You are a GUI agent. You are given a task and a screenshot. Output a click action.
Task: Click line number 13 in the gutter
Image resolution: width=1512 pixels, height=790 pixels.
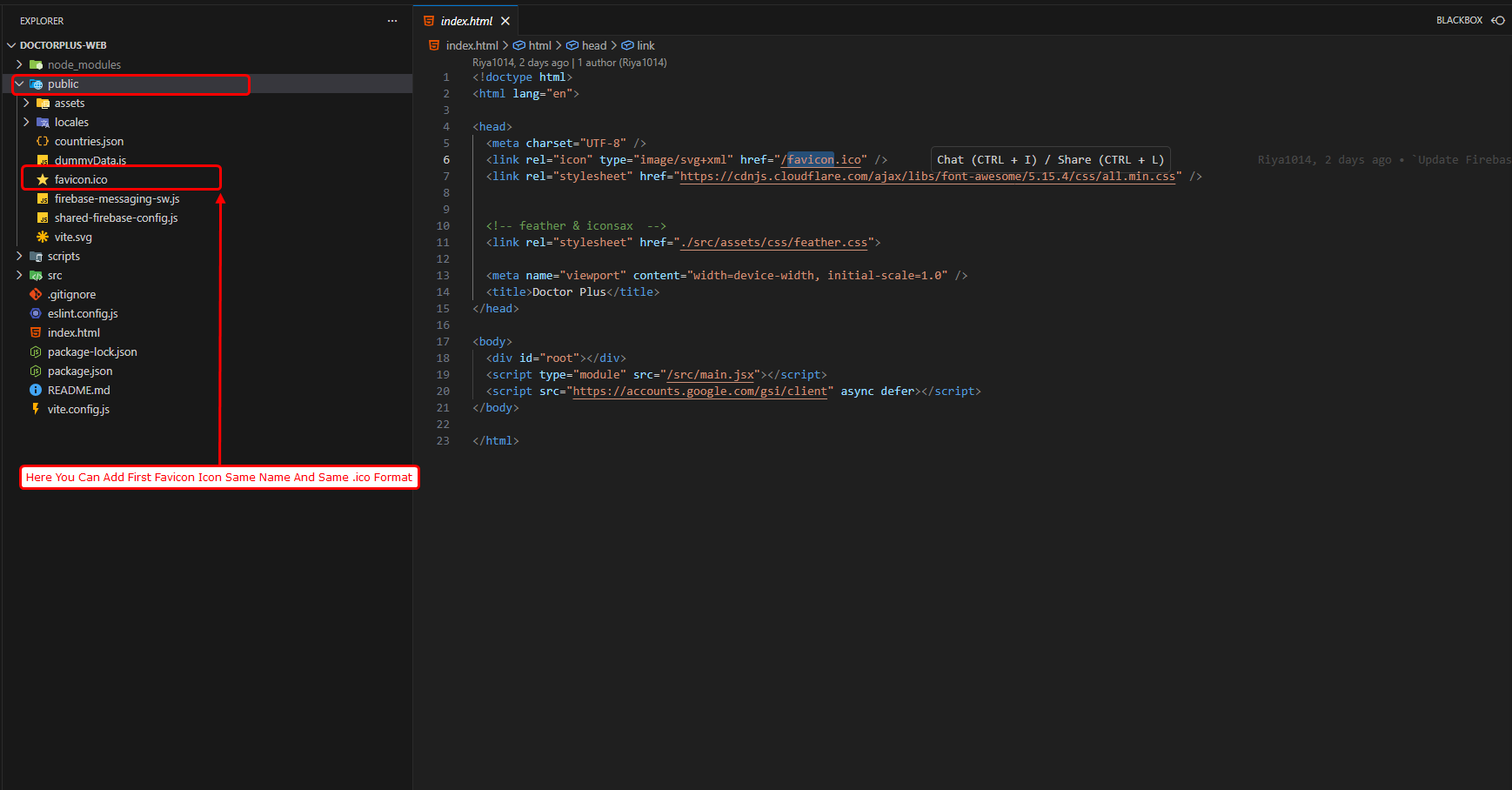pyautogui.click(x=443, y=276)
